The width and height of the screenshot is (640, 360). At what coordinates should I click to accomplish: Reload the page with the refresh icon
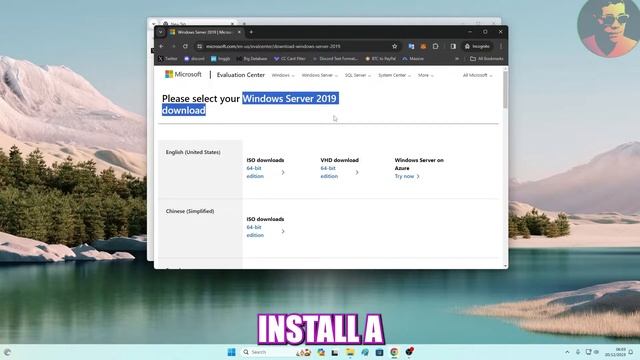point(185,47)
